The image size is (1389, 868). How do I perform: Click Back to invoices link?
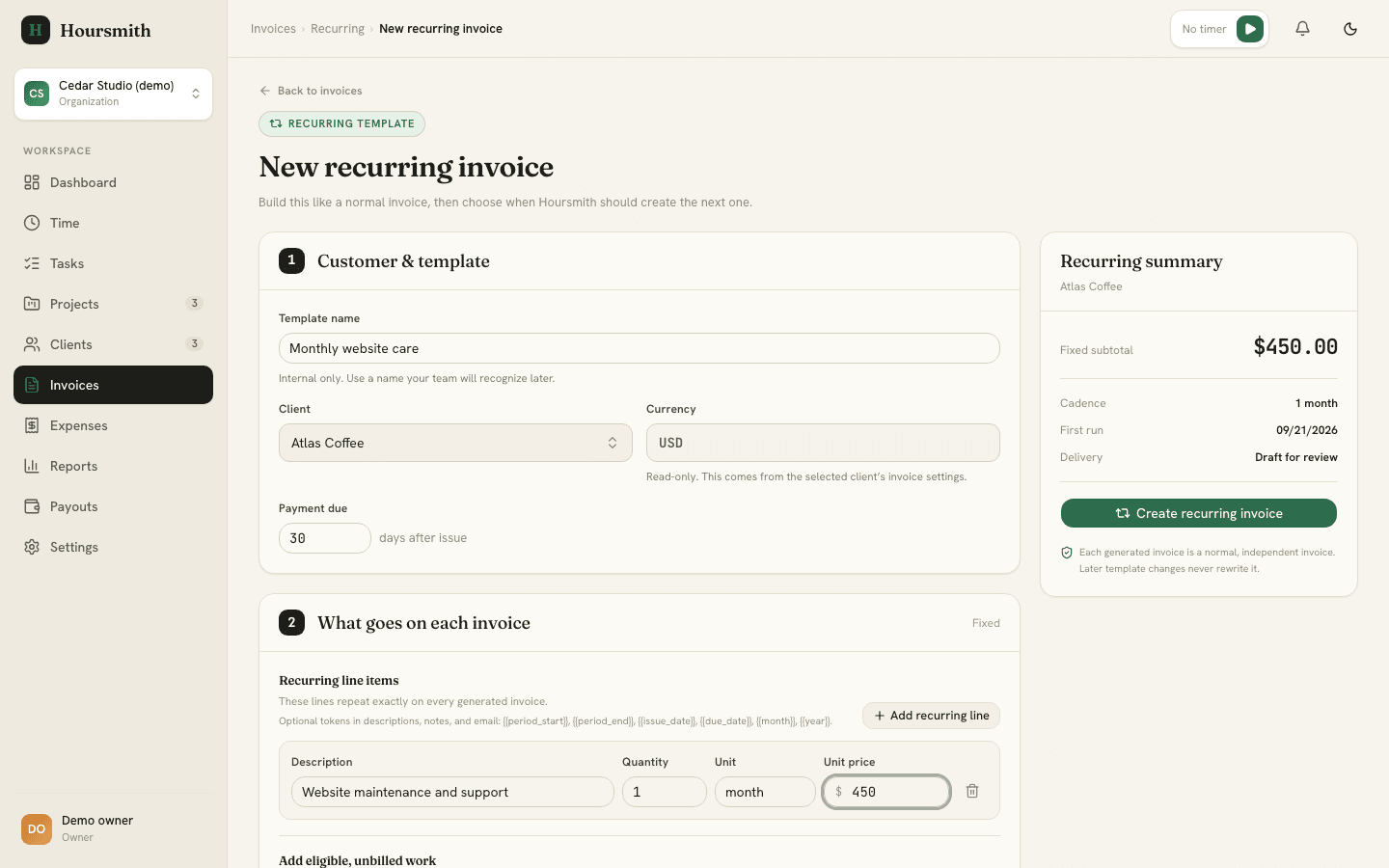pyautogui.click(x=311, y=91)
